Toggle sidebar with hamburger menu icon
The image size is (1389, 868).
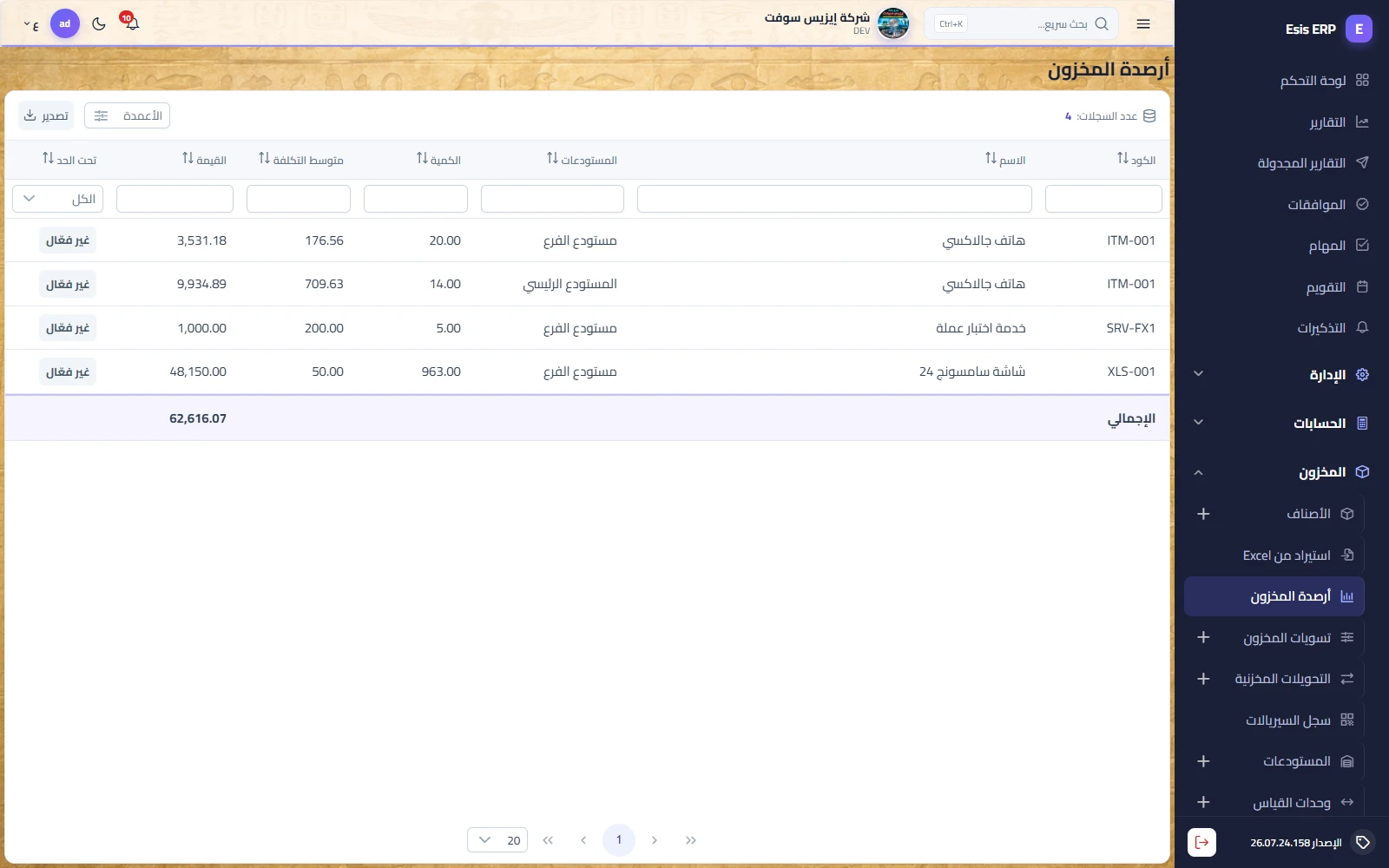pyautogui.click(x=1143, y=23)
